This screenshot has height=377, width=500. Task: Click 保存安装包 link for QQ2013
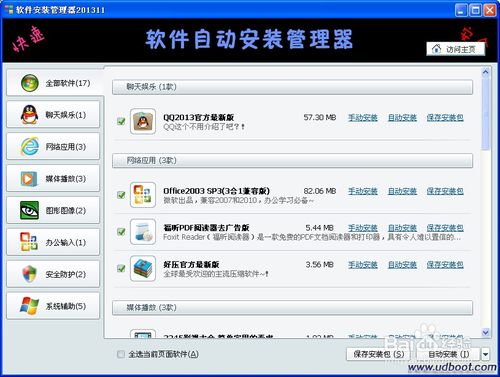[445, 117]
